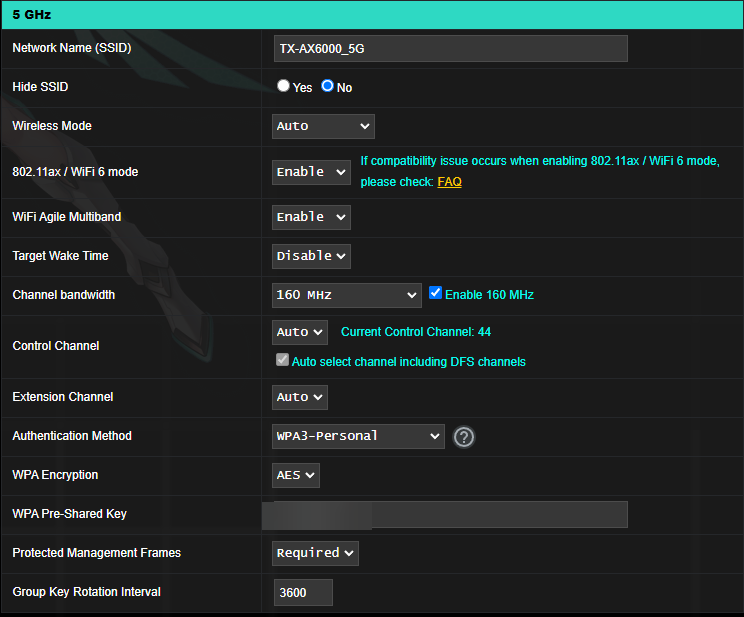Expand the Channel bandwidth dropdown
This screenshot has height=617, width=744.
click(x=346, y=295)
